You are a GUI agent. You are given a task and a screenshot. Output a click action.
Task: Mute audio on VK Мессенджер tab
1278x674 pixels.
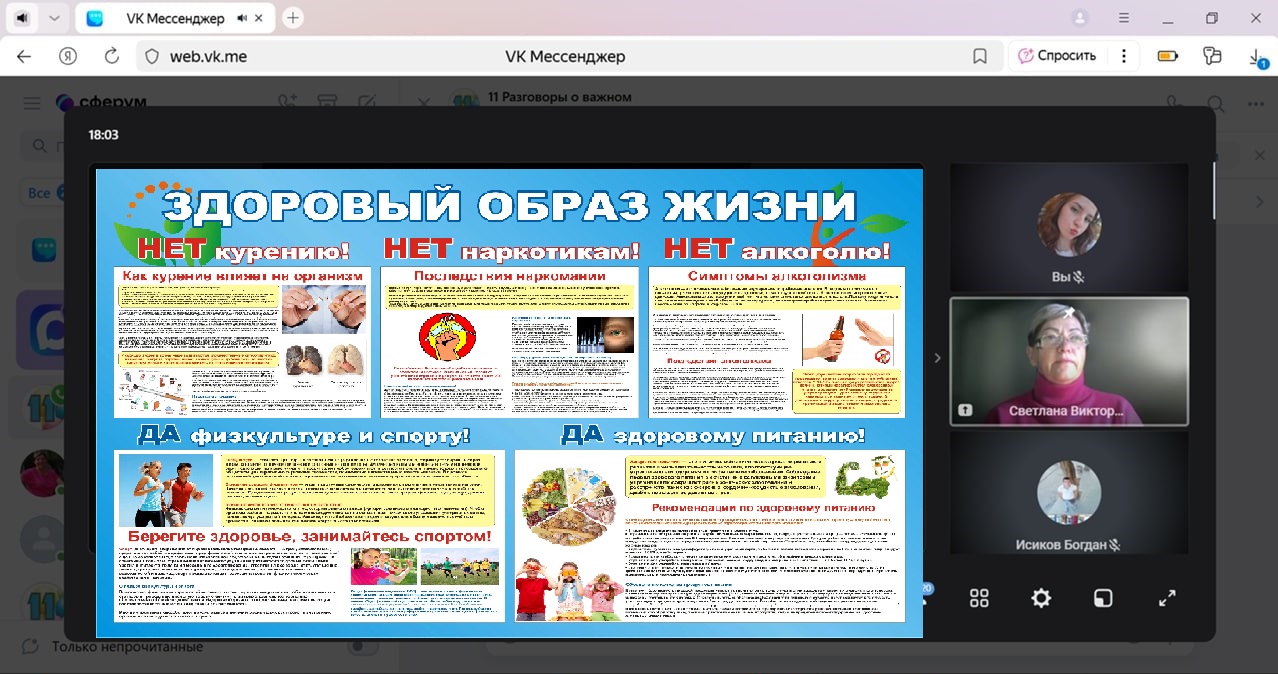243,18
